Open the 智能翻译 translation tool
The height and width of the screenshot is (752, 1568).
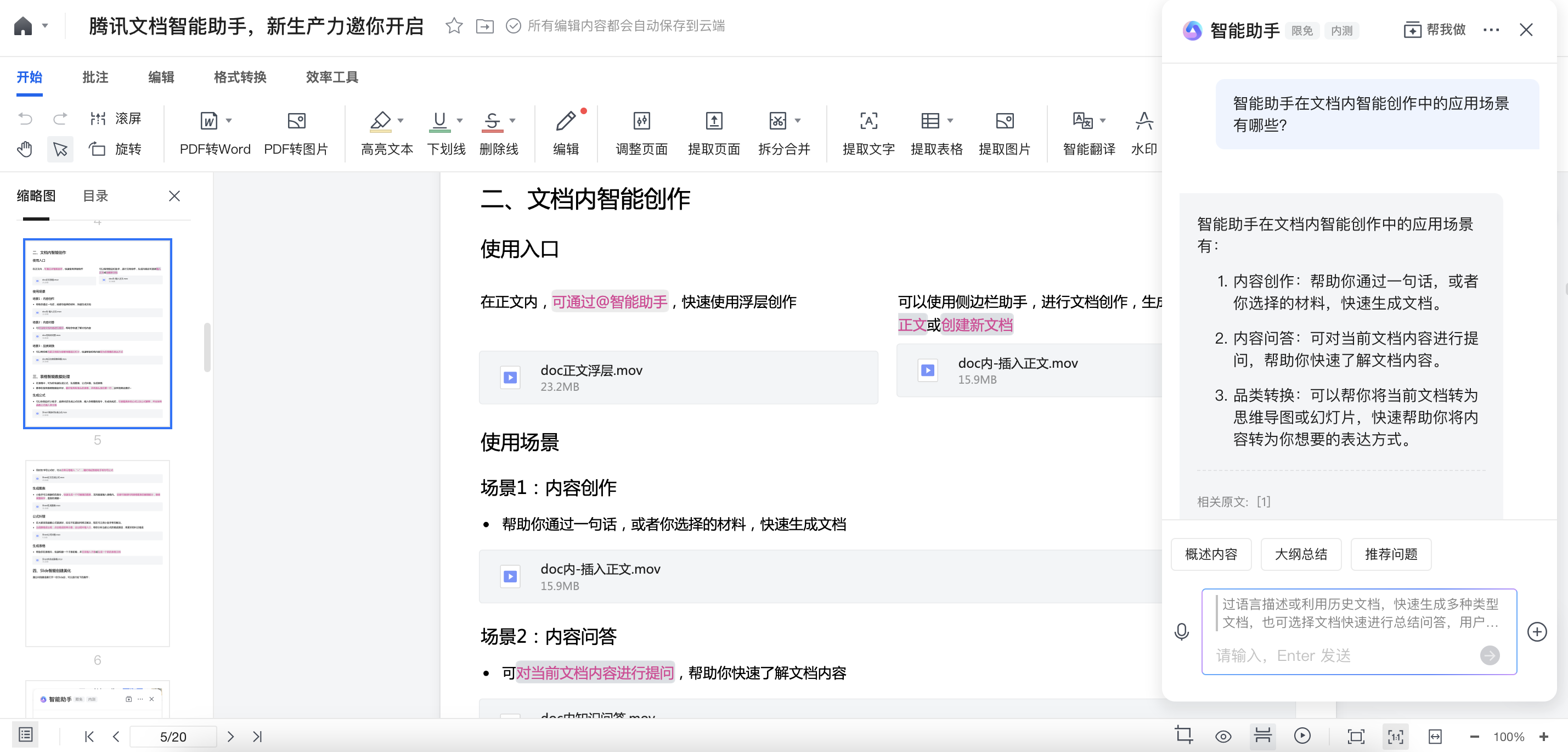[1082, 121]
